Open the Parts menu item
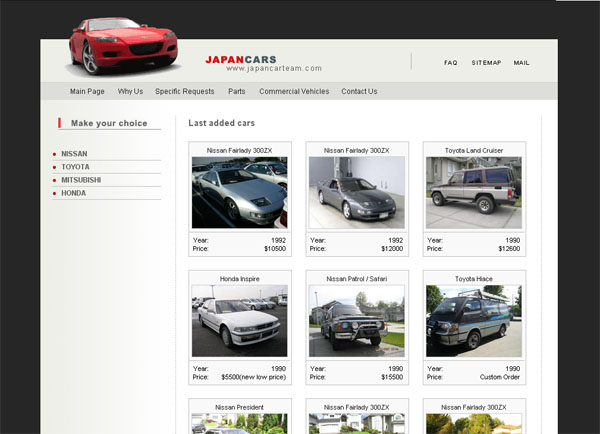Viewport: 600px width, 434px height. click(x=236, y=91)
